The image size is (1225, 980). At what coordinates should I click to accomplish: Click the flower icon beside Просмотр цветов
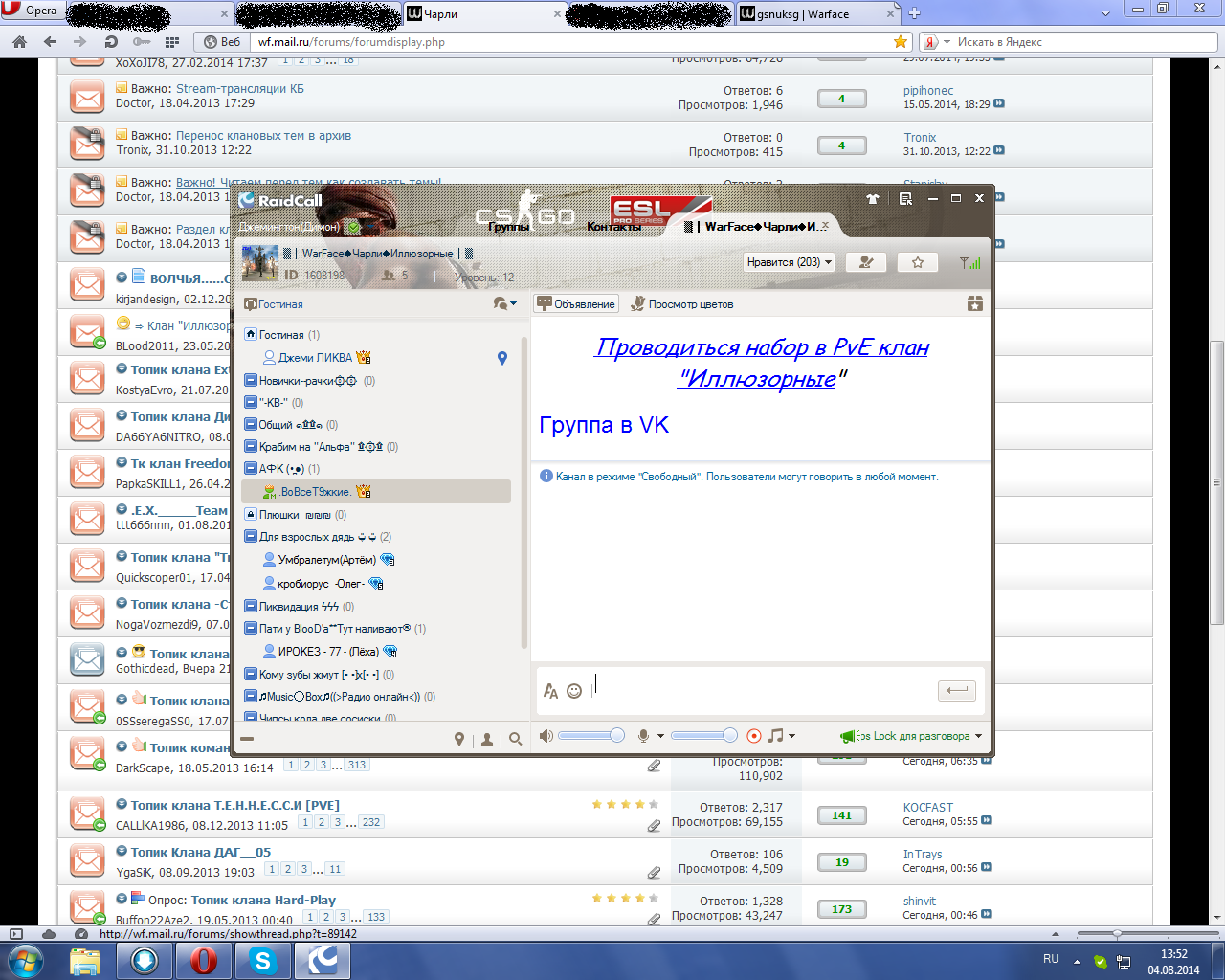pos(638,303)
